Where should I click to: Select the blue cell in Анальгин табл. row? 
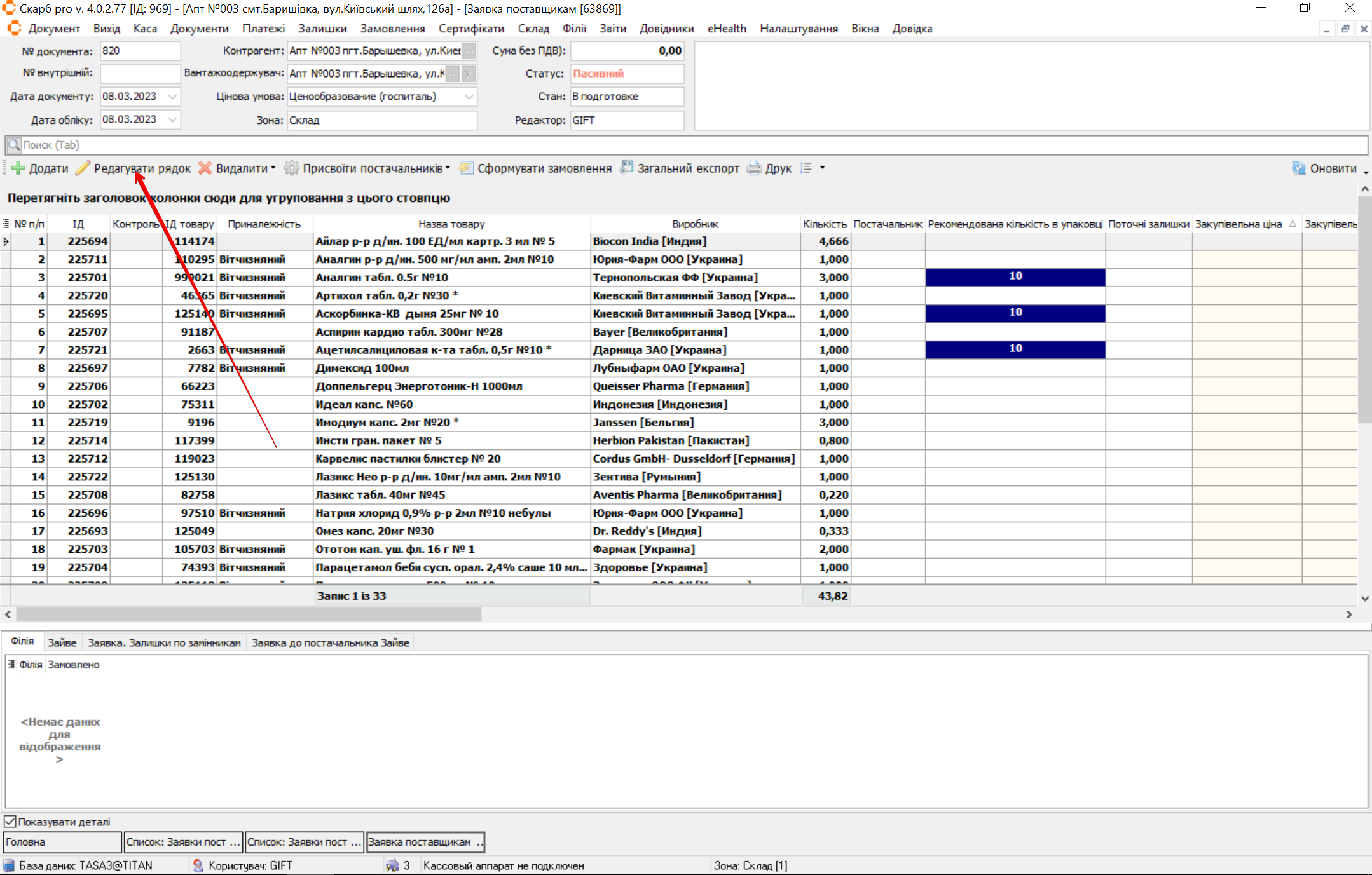(x=1015, y=277)
